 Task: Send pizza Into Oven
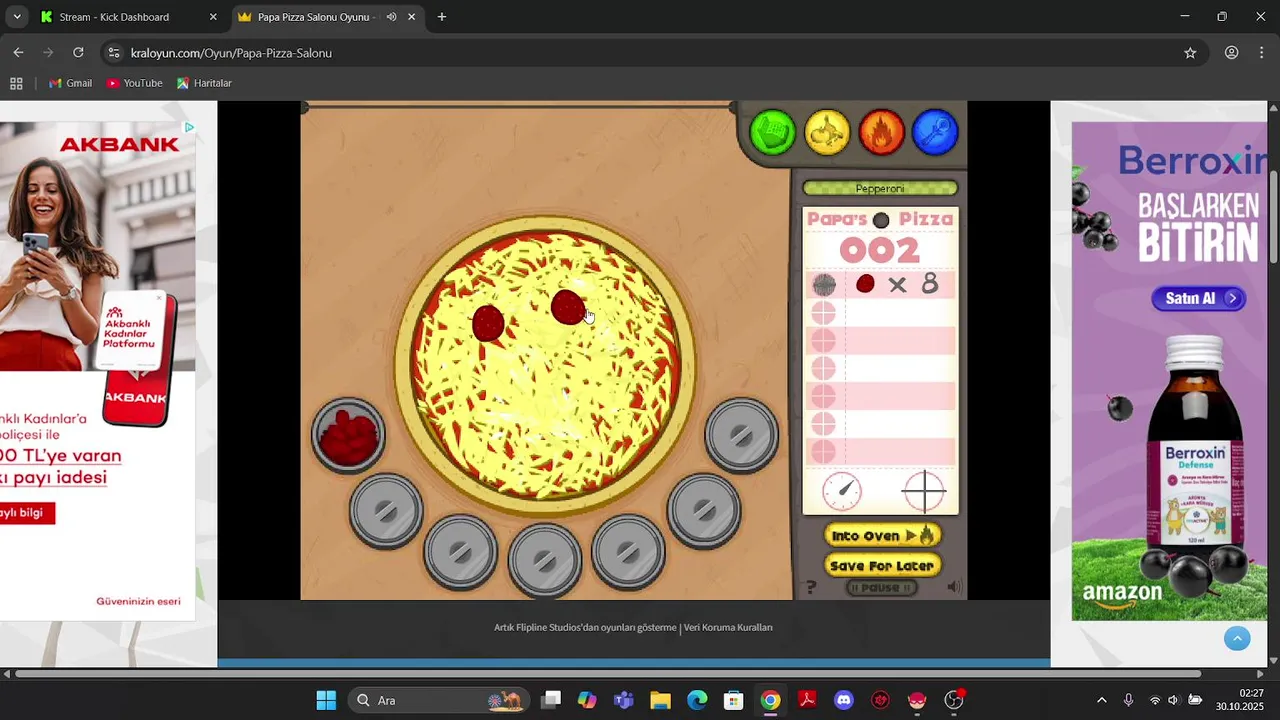[882, 536]
